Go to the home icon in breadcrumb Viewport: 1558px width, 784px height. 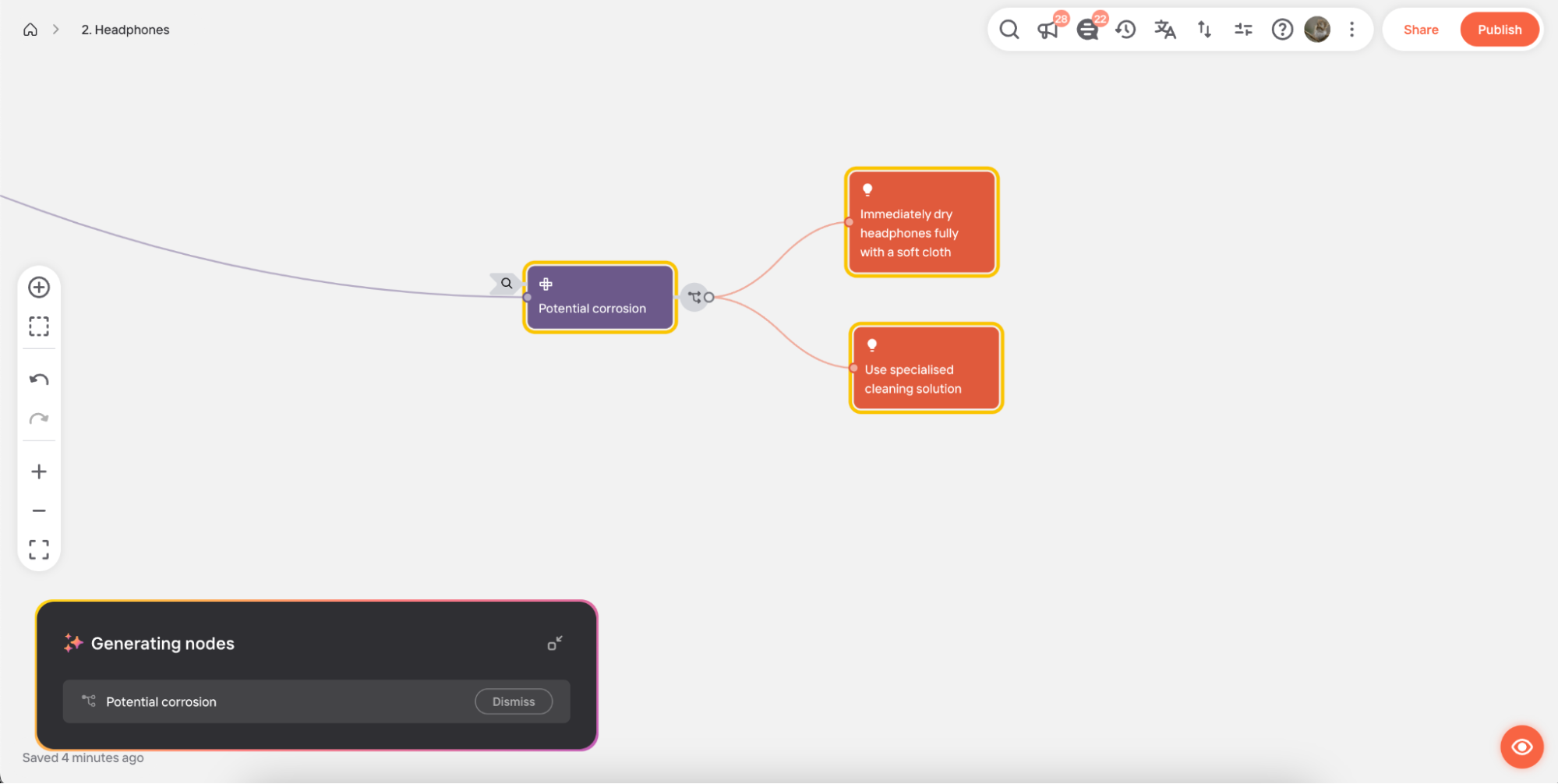pos(30,30)
